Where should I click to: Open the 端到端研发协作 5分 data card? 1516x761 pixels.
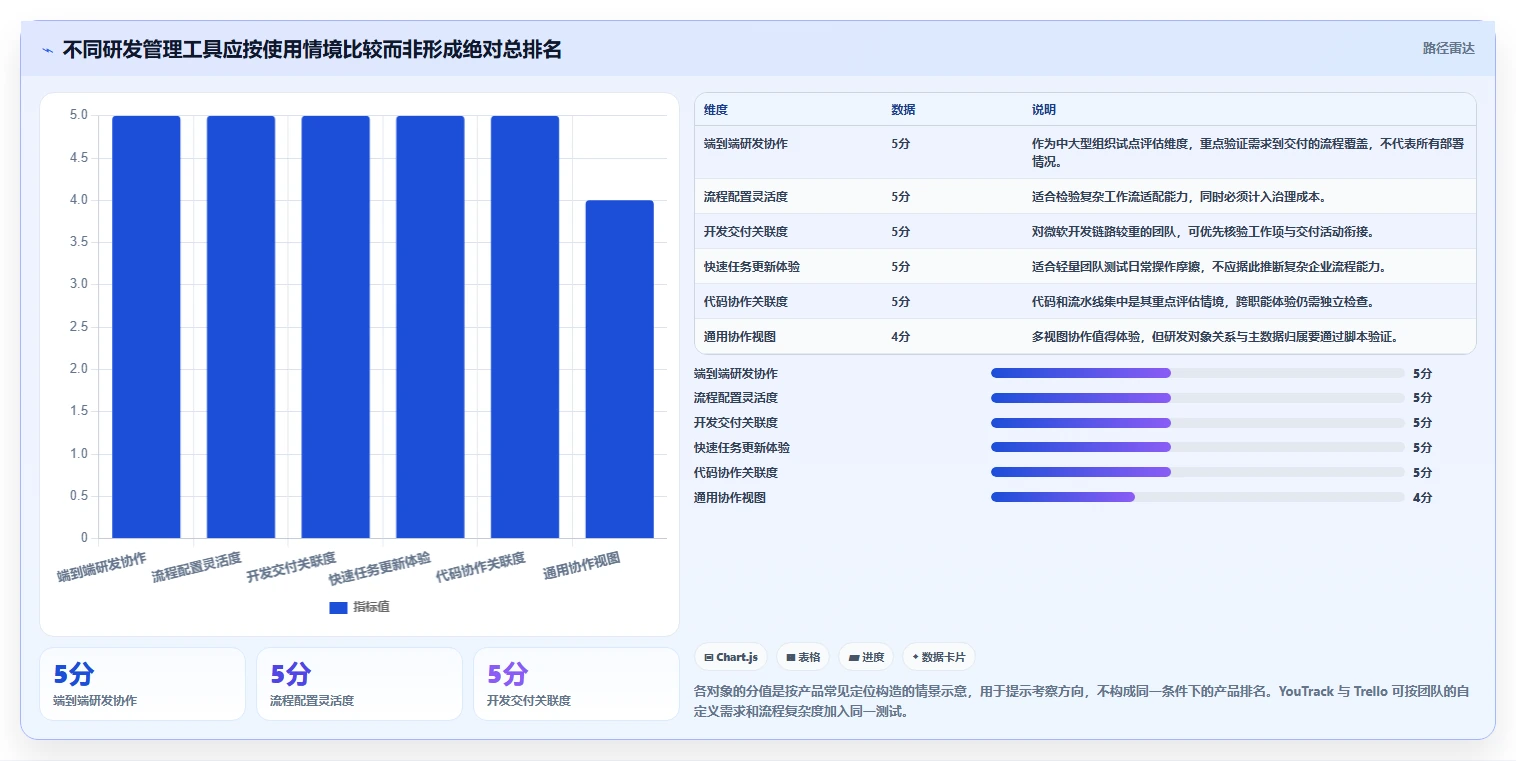click(142, 684)
